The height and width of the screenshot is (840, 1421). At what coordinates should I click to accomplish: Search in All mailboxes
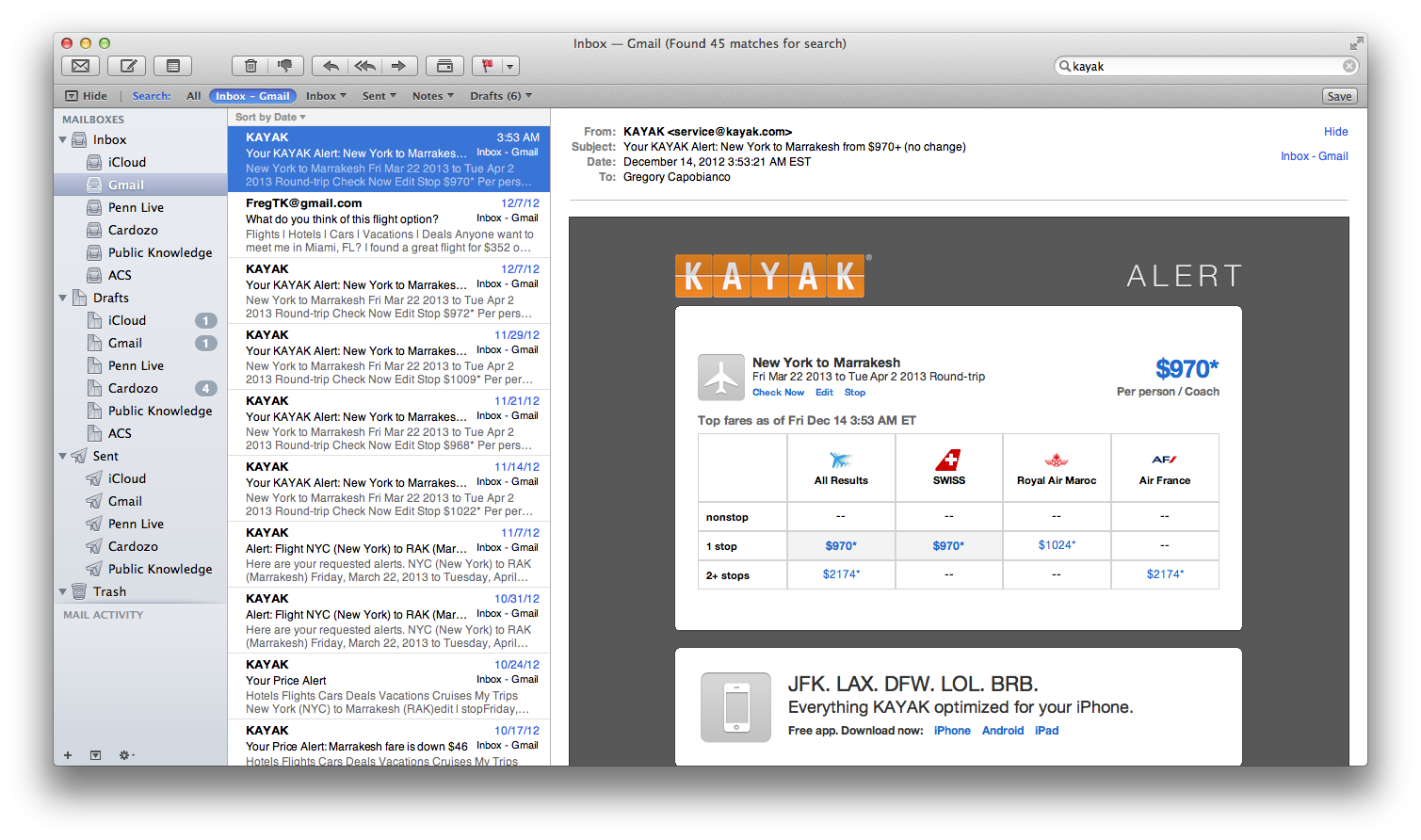click(x=194, y=96)
